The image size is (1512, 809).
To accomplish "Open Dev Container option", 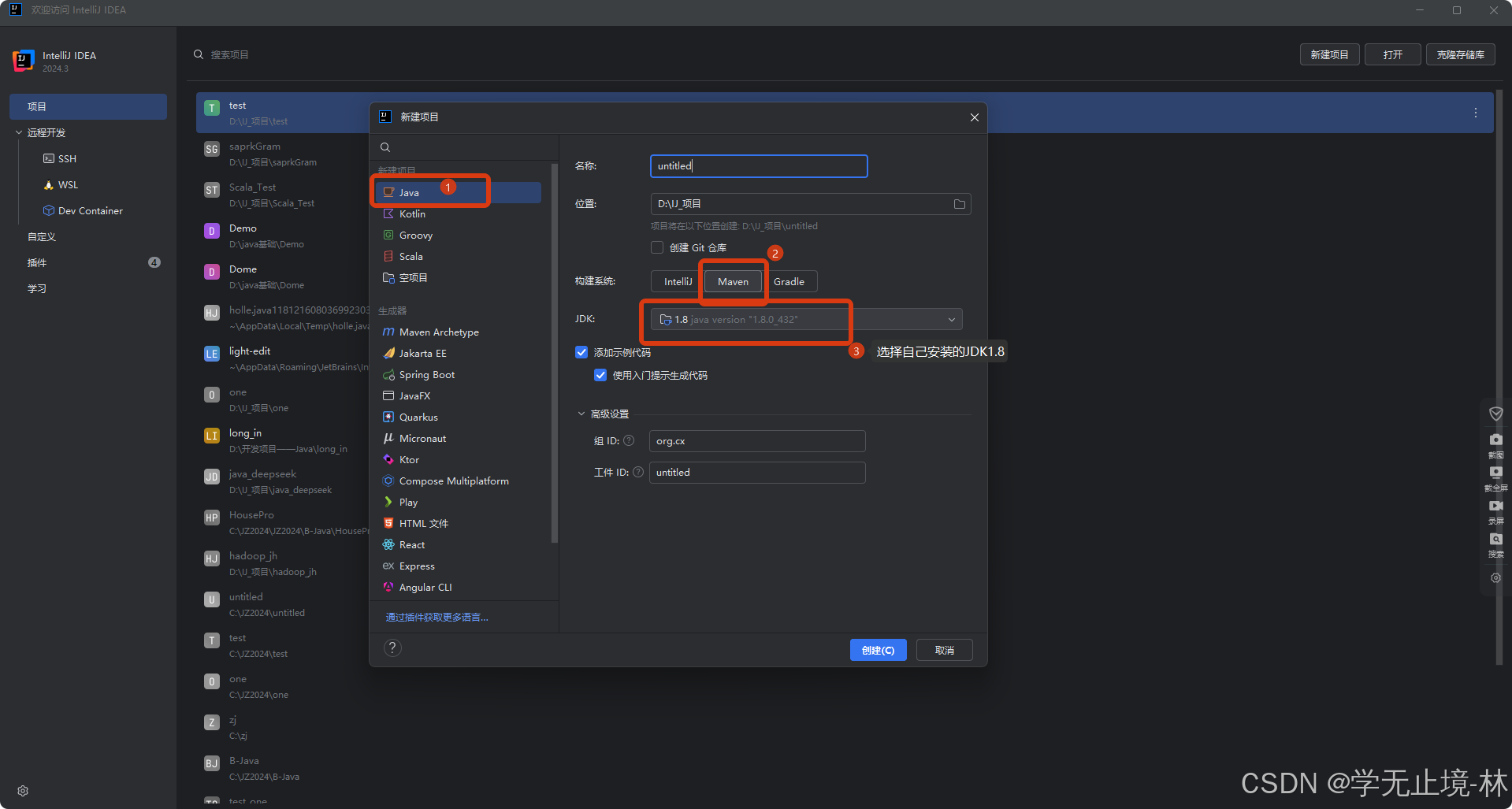I will [x=83, y=210].
